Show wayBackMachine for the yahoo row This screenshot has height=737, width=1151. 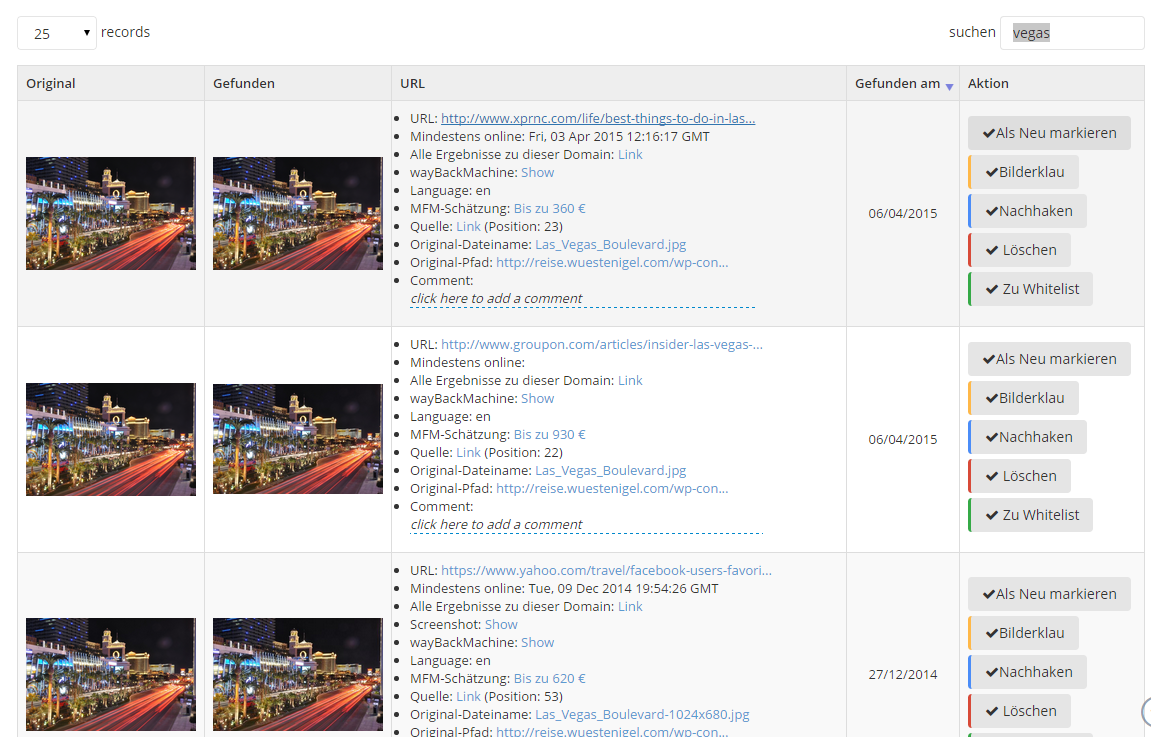tap(537, 642)
